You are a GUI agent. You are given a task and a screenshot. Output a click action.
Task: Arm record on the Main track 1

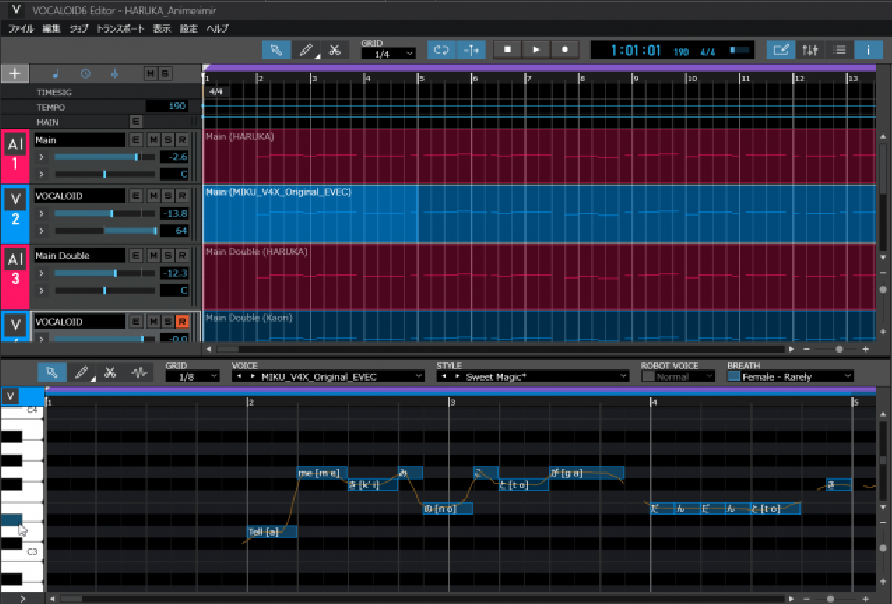(x=182, y=140)
